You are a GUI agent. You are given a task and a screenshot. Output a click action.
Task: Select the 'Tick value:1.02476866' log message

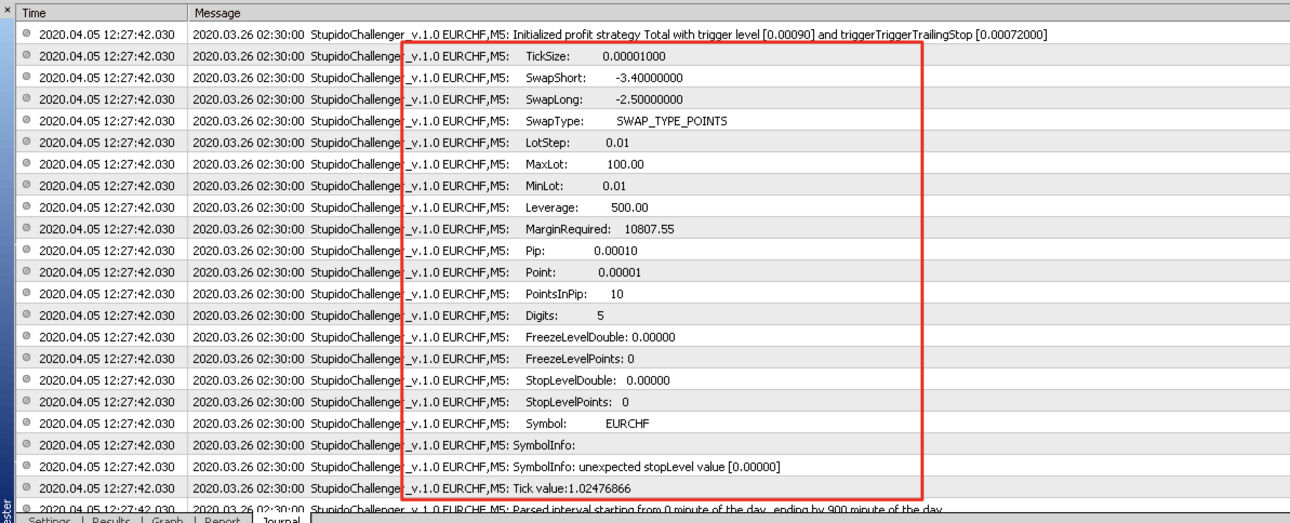tap(412, 488)
